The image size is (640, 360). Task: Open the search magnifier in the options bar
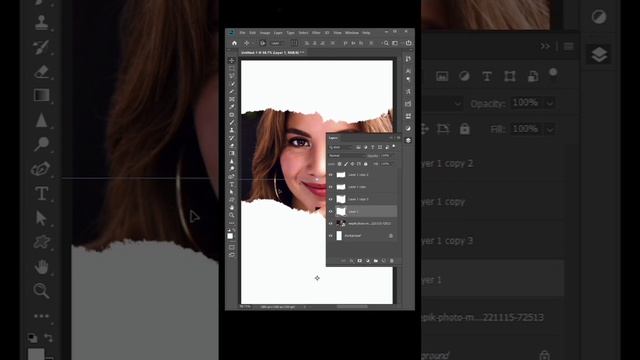[x=386, y=43]
